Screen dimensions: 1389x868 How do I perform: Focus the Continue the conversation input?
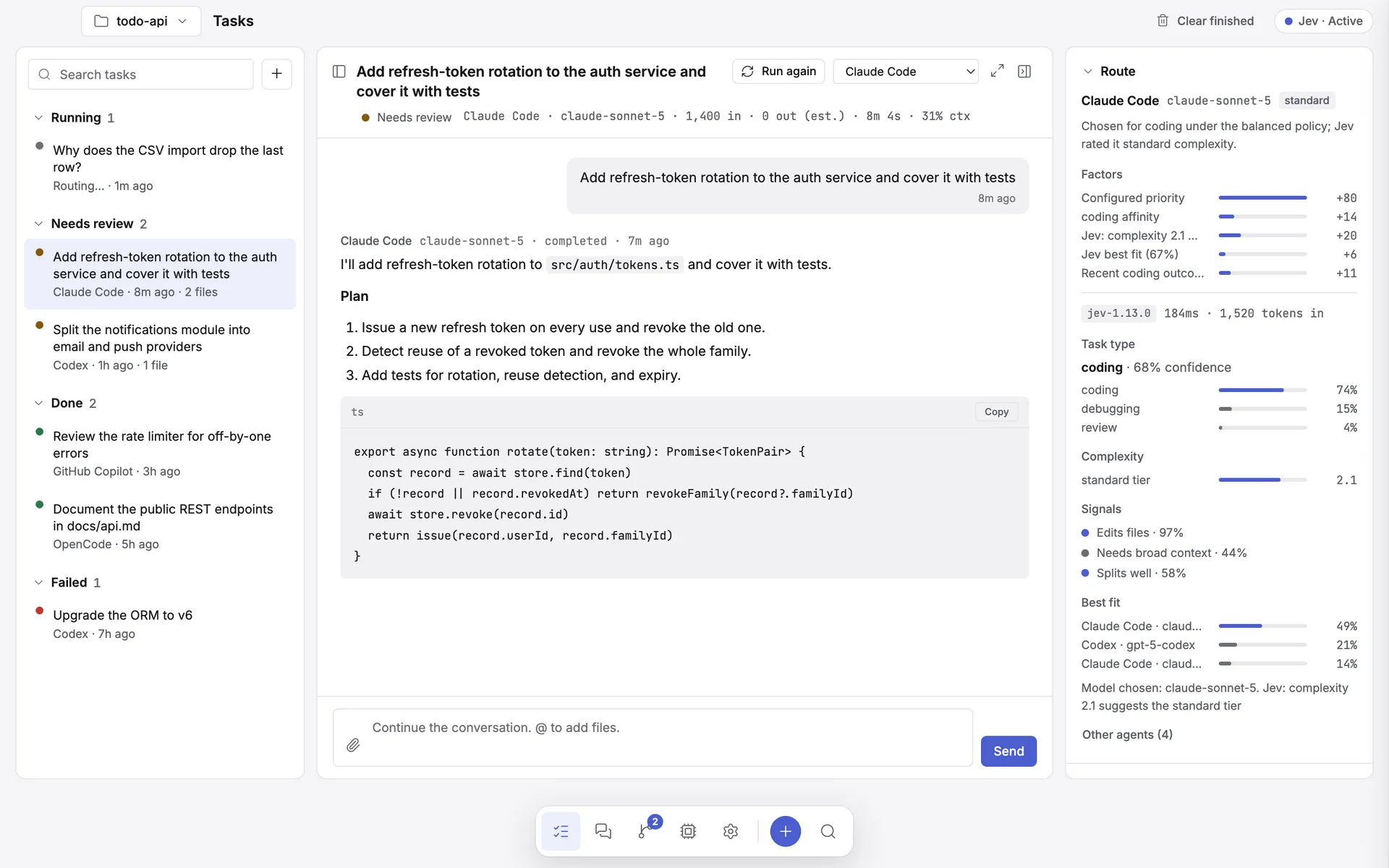point(653,737)
